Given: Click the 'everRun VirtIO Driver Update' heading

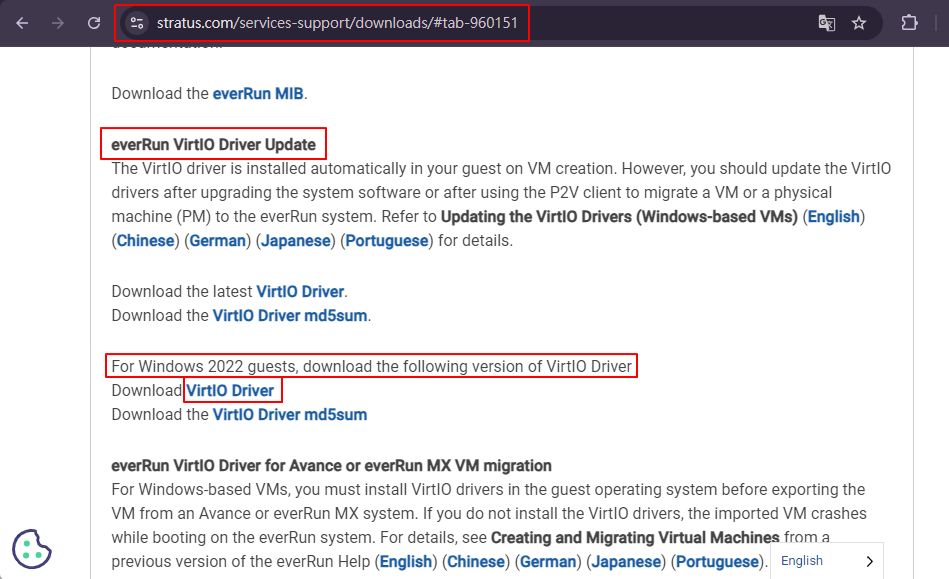Looking at the screenshot, I should click(213, 145).
